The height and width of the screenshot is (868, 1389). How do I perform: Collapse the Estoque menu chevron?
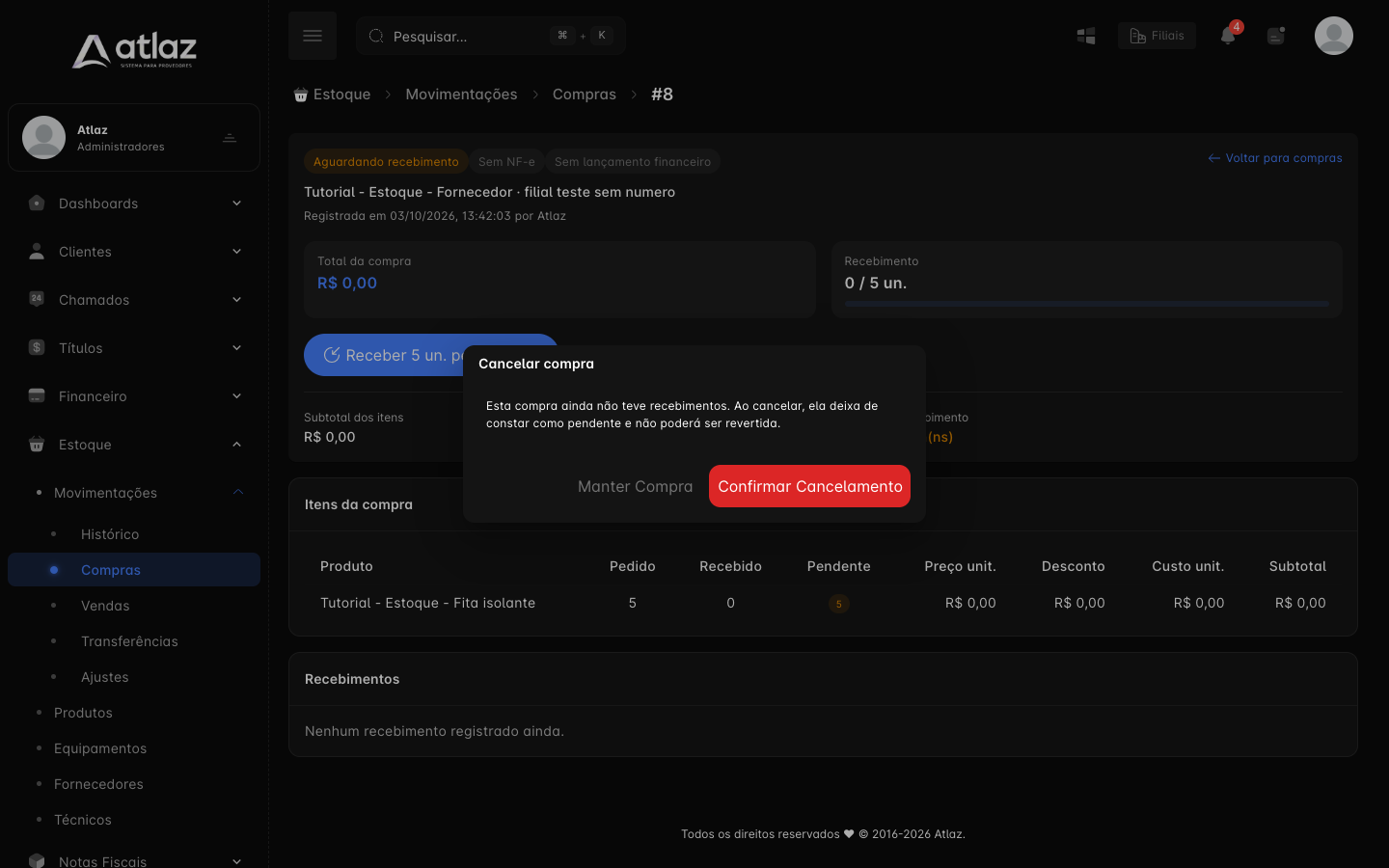click(x=236, y=445)
